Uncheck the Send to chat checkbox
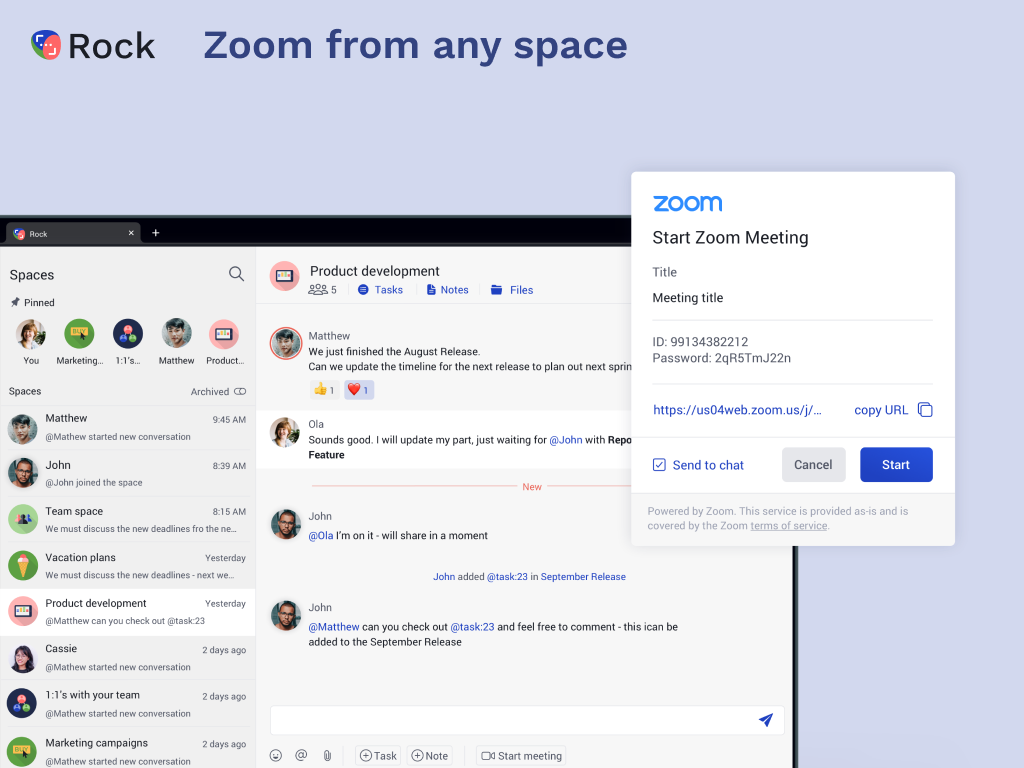Viewport: 1024px width, 768px height. click(659, 465)
